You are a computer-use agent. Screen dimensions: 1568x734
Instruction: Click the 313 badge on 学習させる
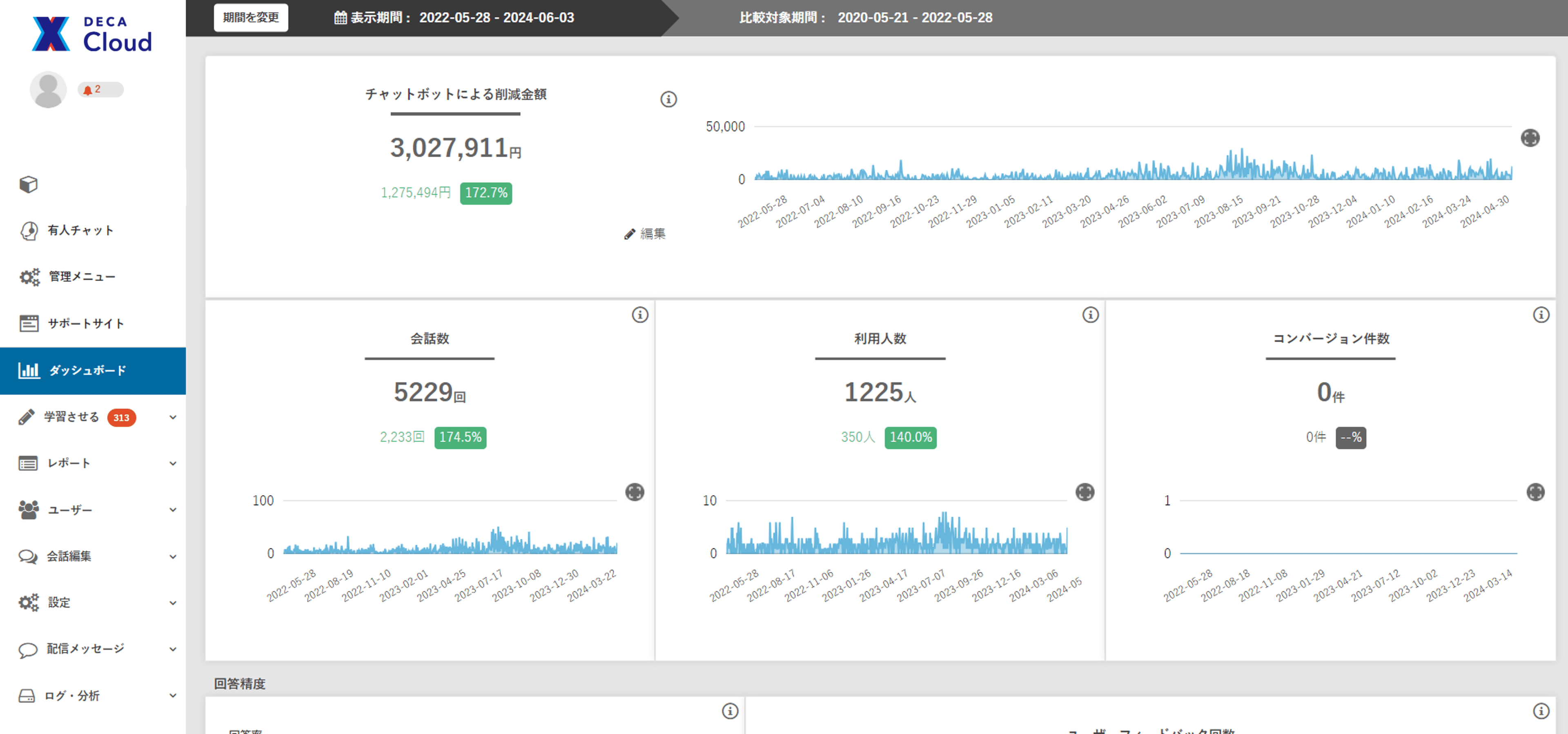tap(121, 418)
